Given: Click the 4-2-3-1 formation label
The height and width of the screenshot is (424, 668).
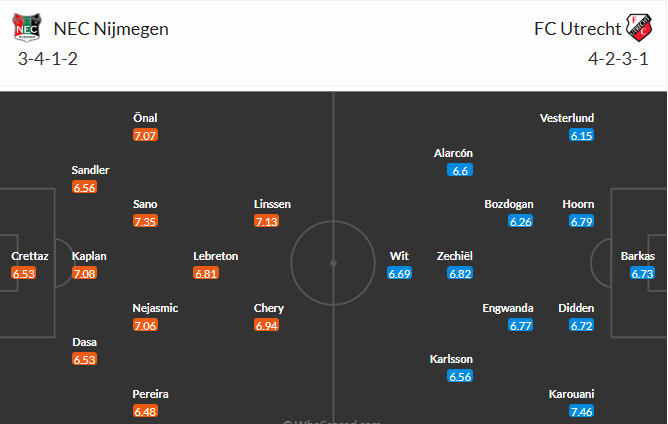Looking at the screenshot, I should click(x=618, y=59).
